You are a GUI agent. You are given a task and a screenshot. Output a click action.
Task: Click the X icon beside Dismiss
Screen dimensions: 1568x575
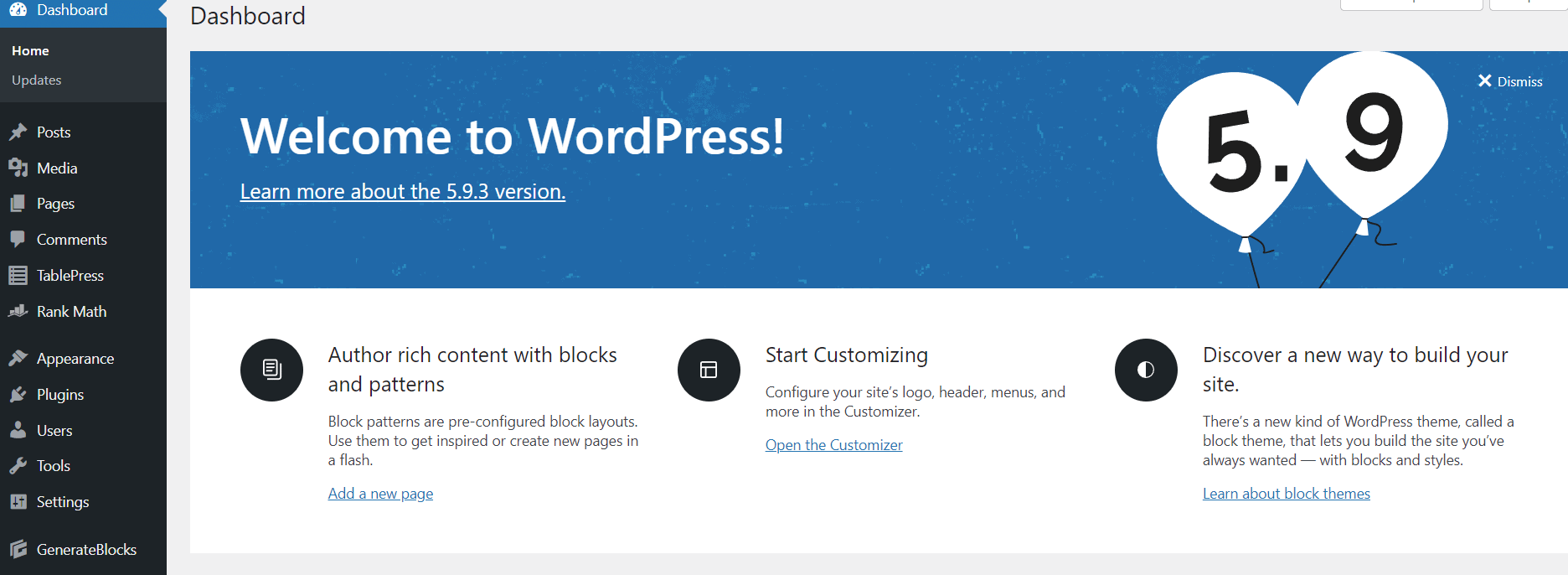(1485, 80)
